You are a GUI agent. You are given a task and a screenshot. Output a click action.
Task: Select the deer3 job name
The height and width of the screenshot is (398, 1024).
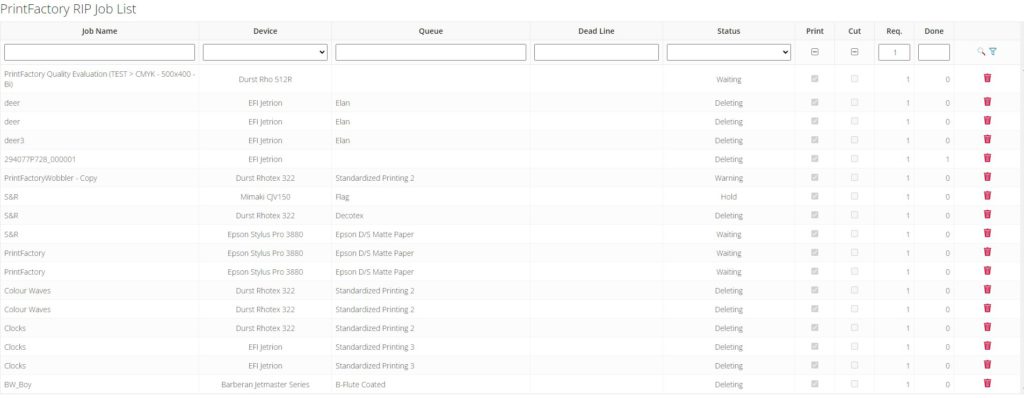pos(14,141)
